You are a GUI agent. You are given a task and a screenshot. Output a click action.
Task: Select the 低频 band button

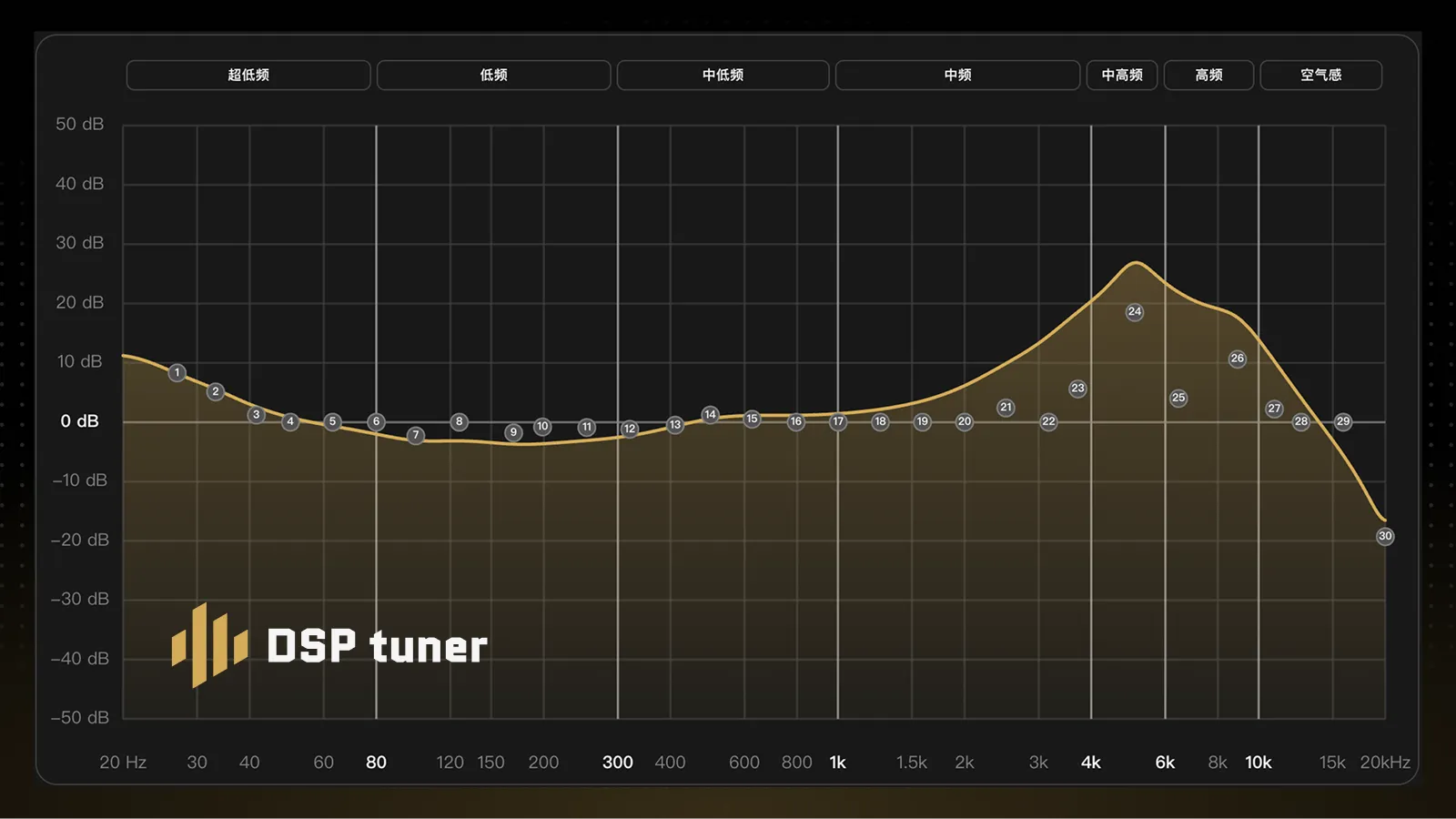(x=493, y=75)
